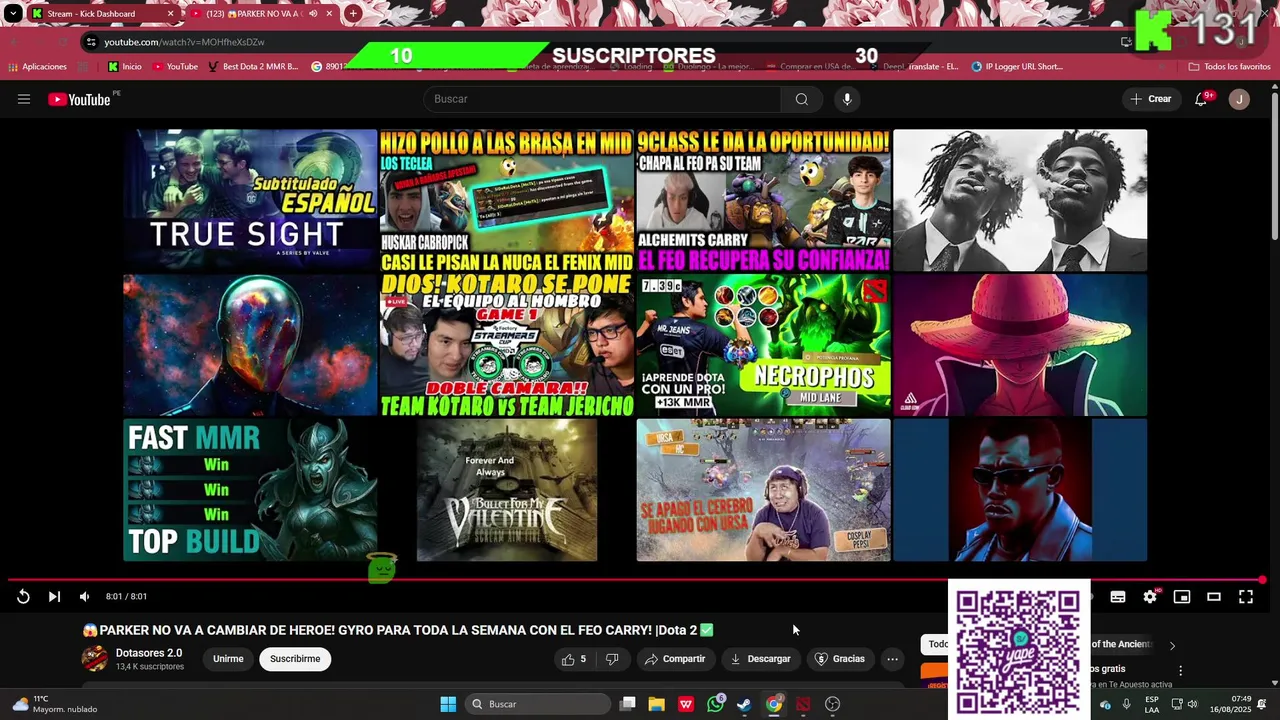
Task: Click the page vertical scrollbar
Action: tap(1274, 165)
